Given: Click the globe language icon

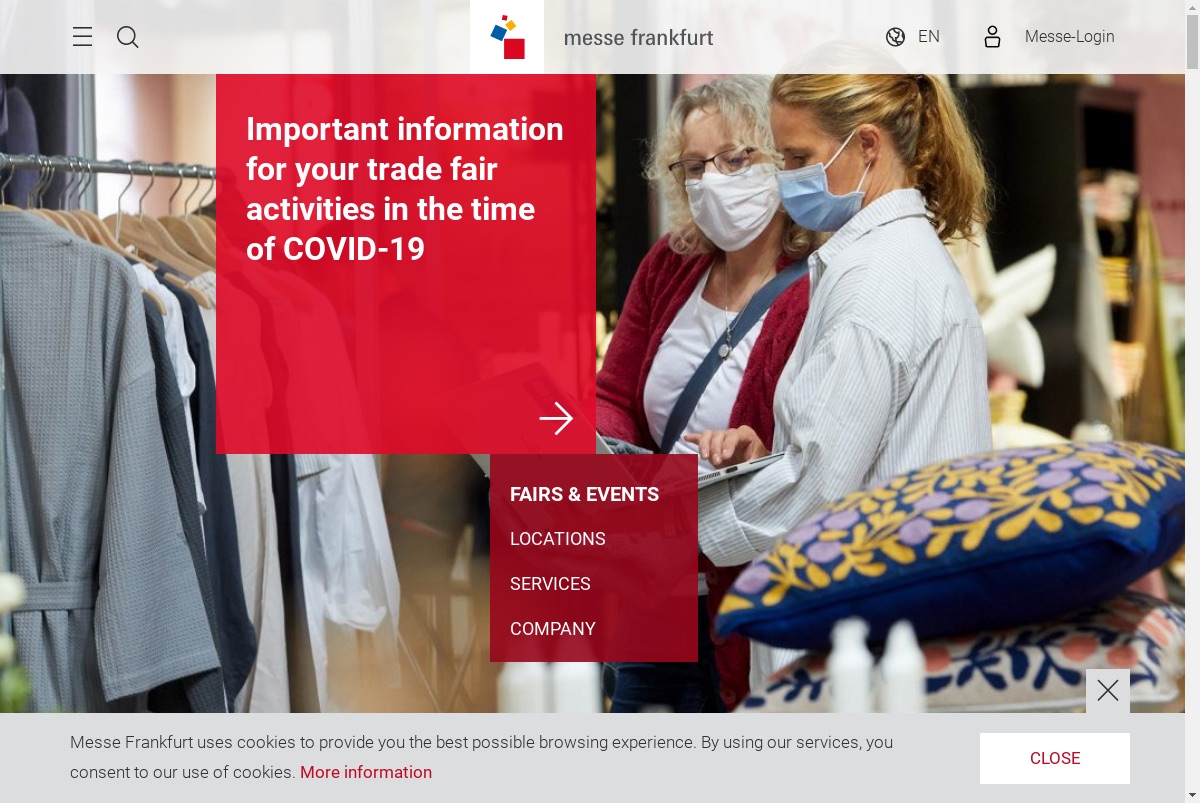Looking at the screenshot, I should click(x=895, y=37).
